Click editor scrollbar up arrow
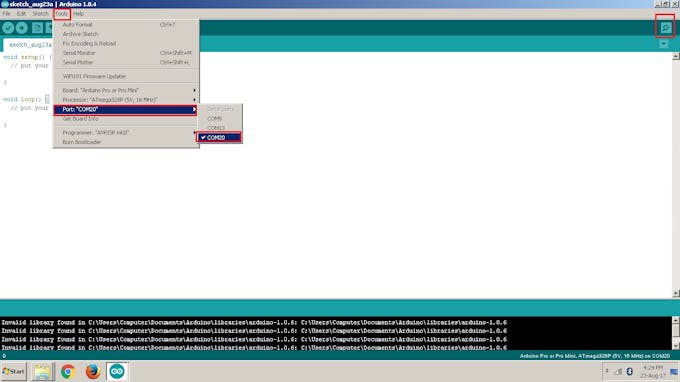Image resolution: width=680 pixels, height=382 pixels. (676, 56)
